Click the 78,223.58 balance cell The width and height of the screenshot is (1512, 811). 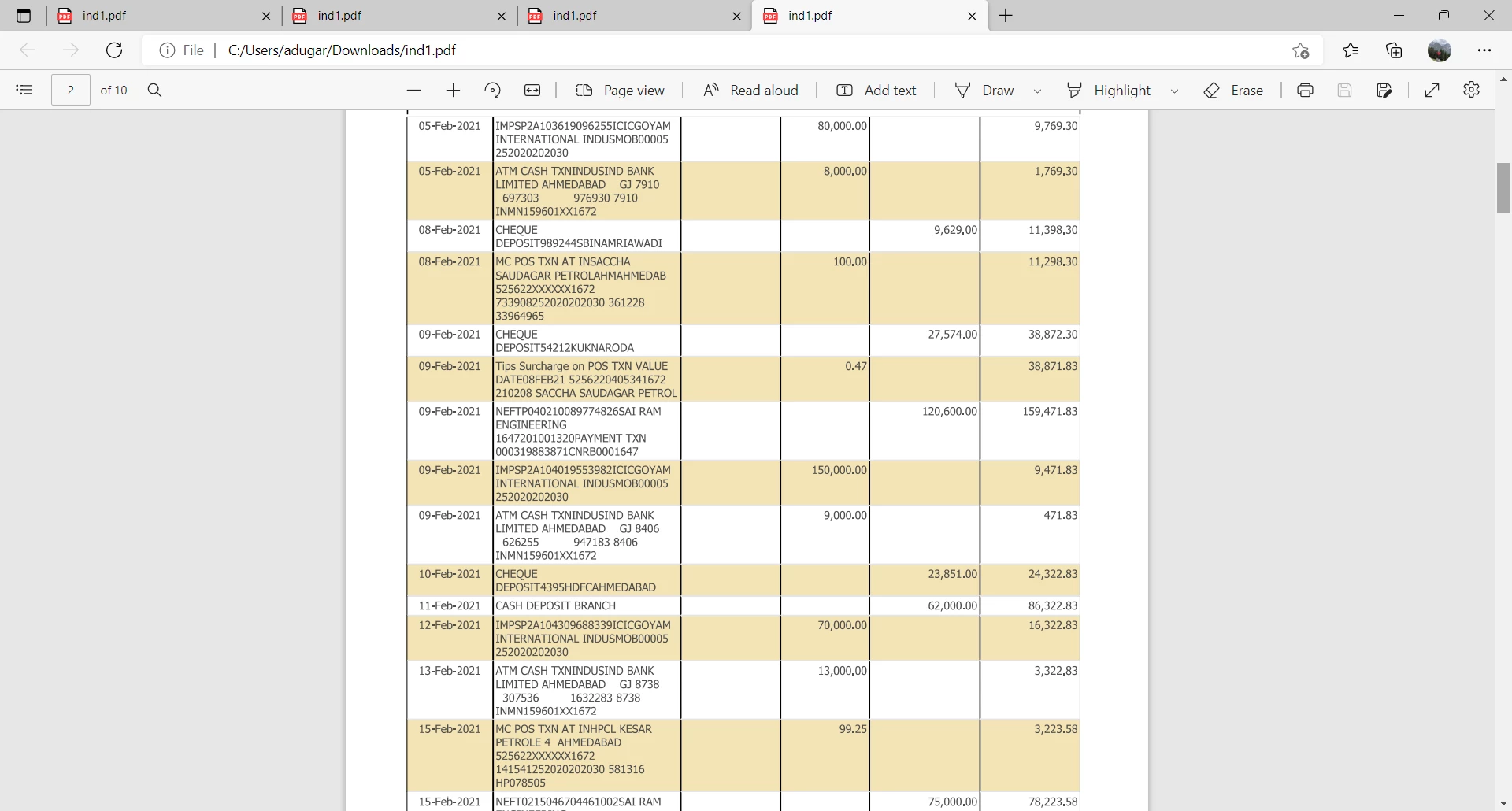point(1053,802)
